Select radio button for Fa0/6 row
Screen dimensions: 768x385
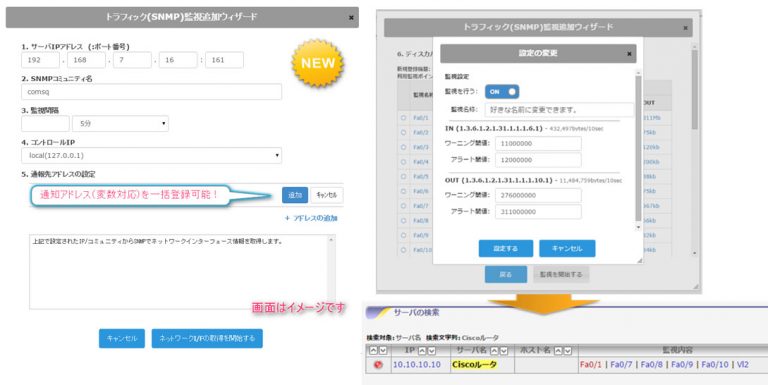pos(404,191)
